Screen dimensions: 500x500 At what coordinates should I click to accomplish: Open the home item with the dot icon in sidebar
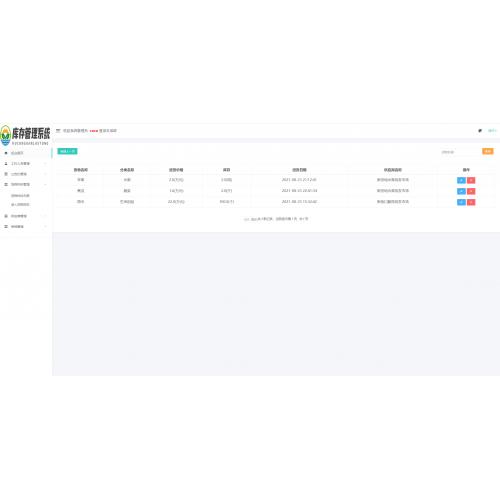[x=26, y=153]
